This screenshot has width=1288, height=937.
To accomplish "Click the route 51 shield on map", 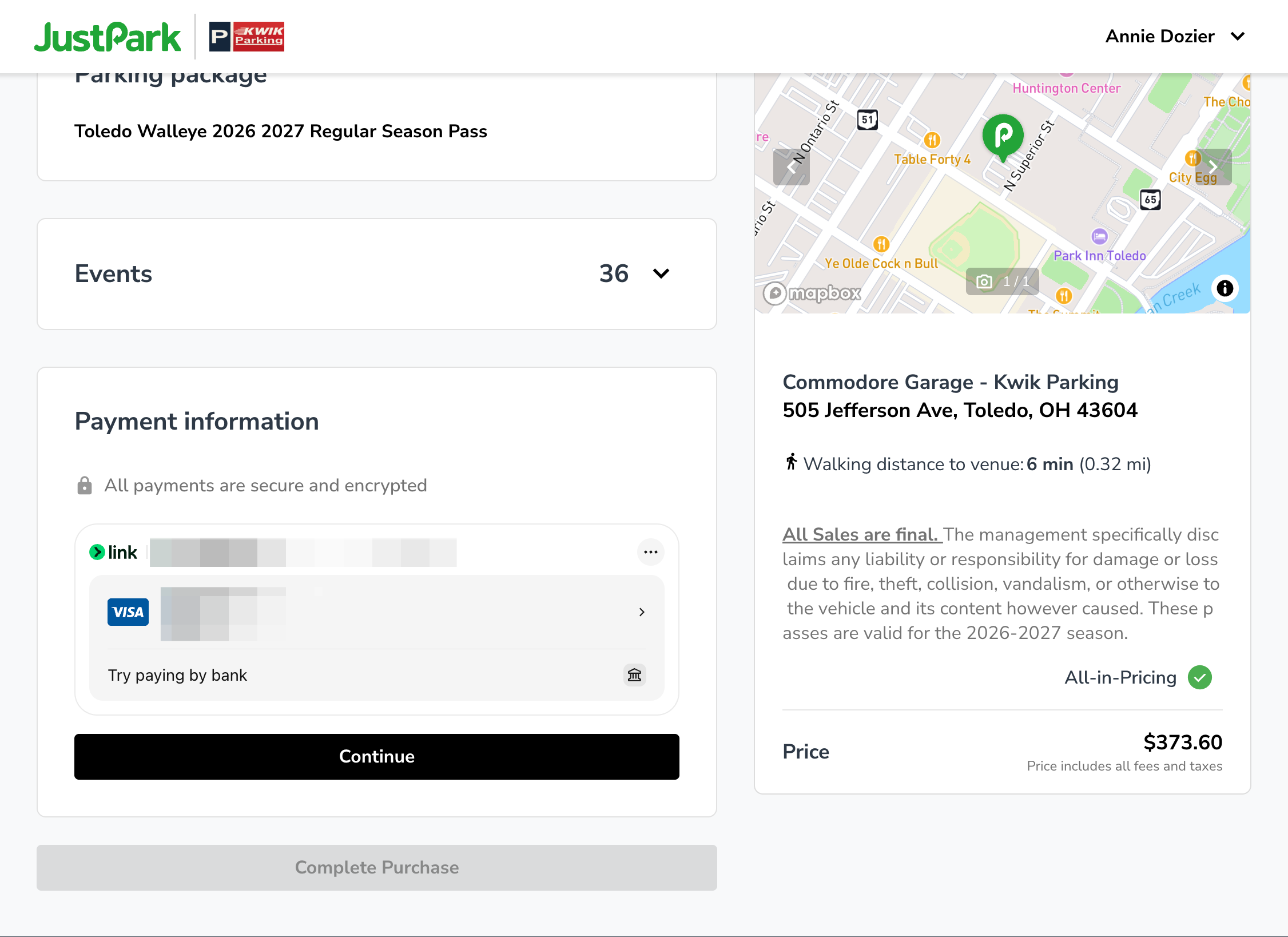I will pyautogui.click(x=868, y=120).
